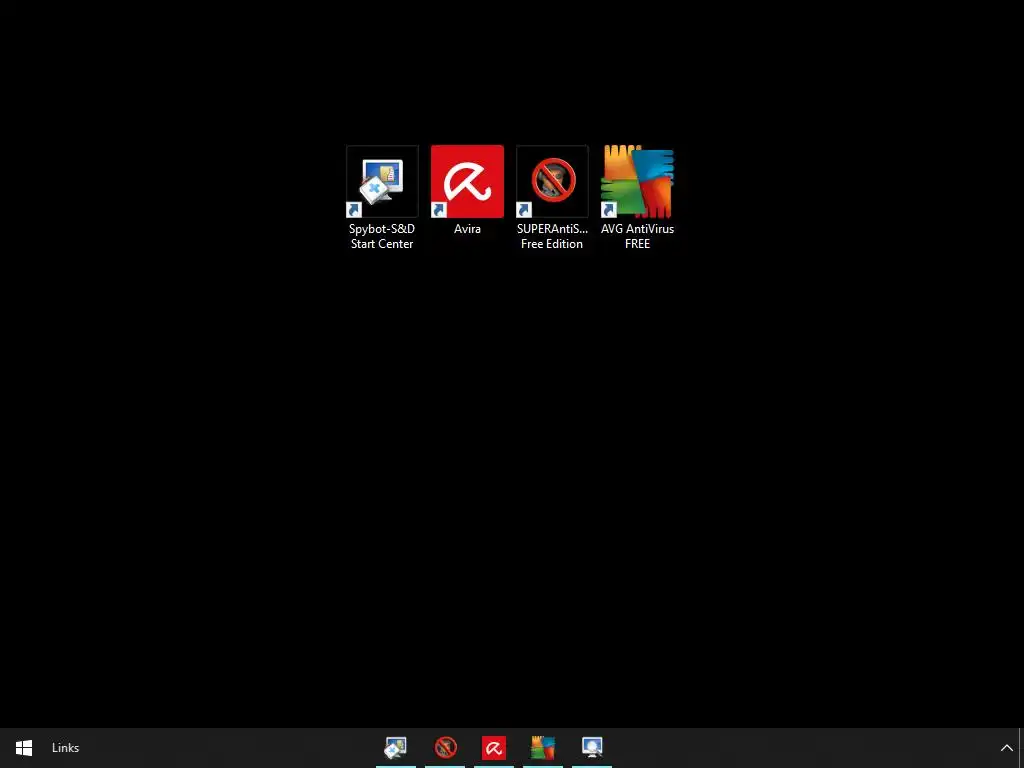Image resolution: width=1024 pixels, height=768 pixels.
Task: Click the 'Spybot-S&D Start Center' label text
Action: [x=382, y=236]
